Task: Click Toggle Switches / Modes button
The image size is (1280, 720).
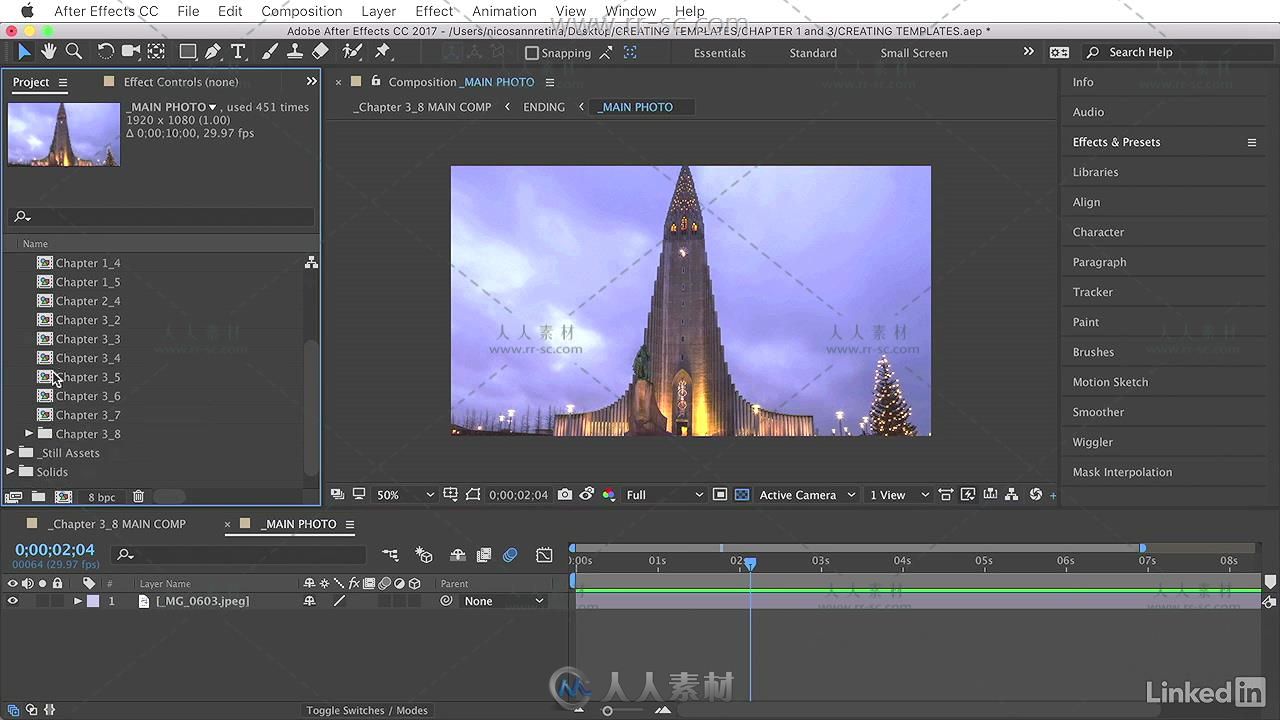Action: [x=367, y=711]
